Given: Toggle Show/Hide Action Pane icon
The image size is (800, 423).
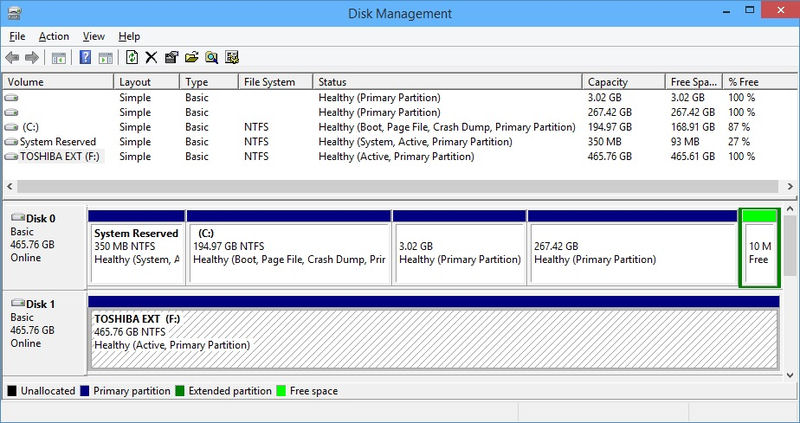Looking at the screenshot, I should [106, 58].
